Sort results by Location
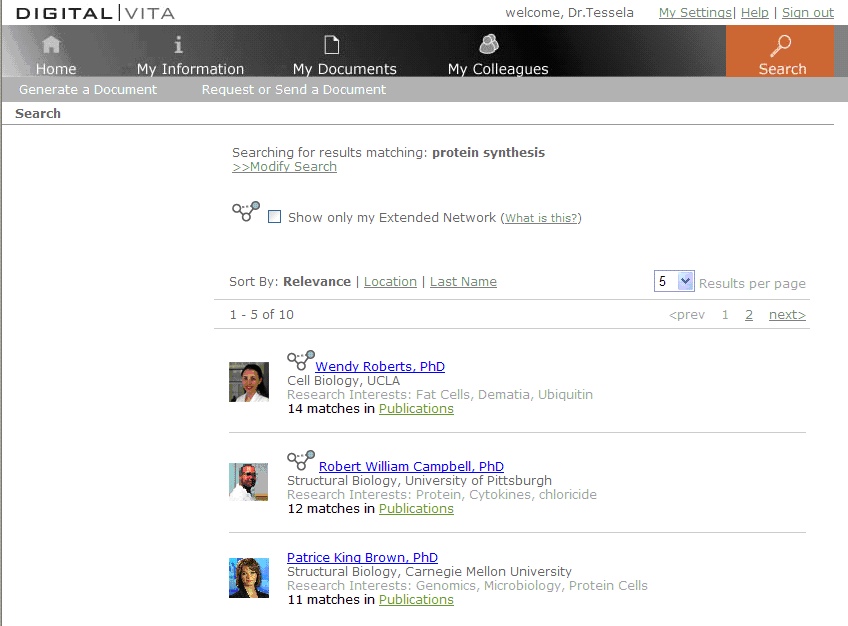 (390, 282)
